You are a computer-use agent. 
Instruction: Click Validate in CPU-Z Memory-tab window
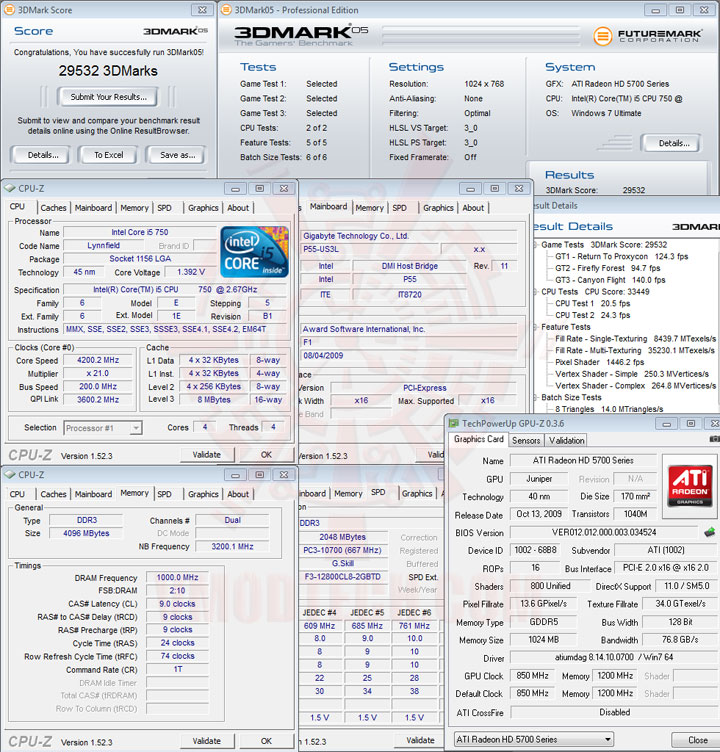click(x=207, y=741)
